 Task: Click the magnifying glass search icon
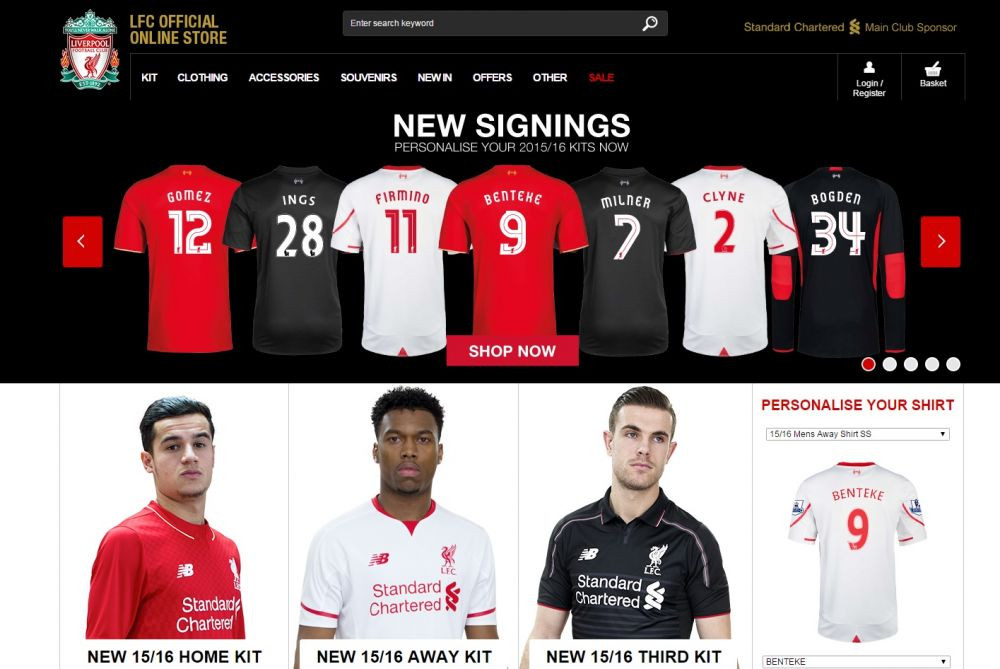point(649,24)
